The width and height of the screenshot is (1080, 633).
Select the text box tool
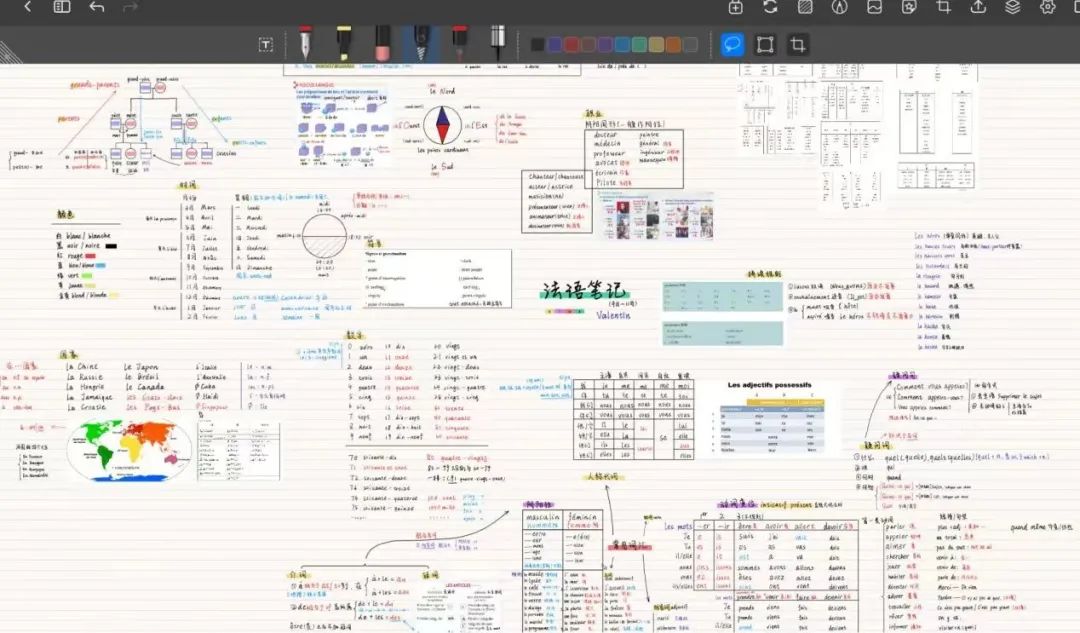265,44
